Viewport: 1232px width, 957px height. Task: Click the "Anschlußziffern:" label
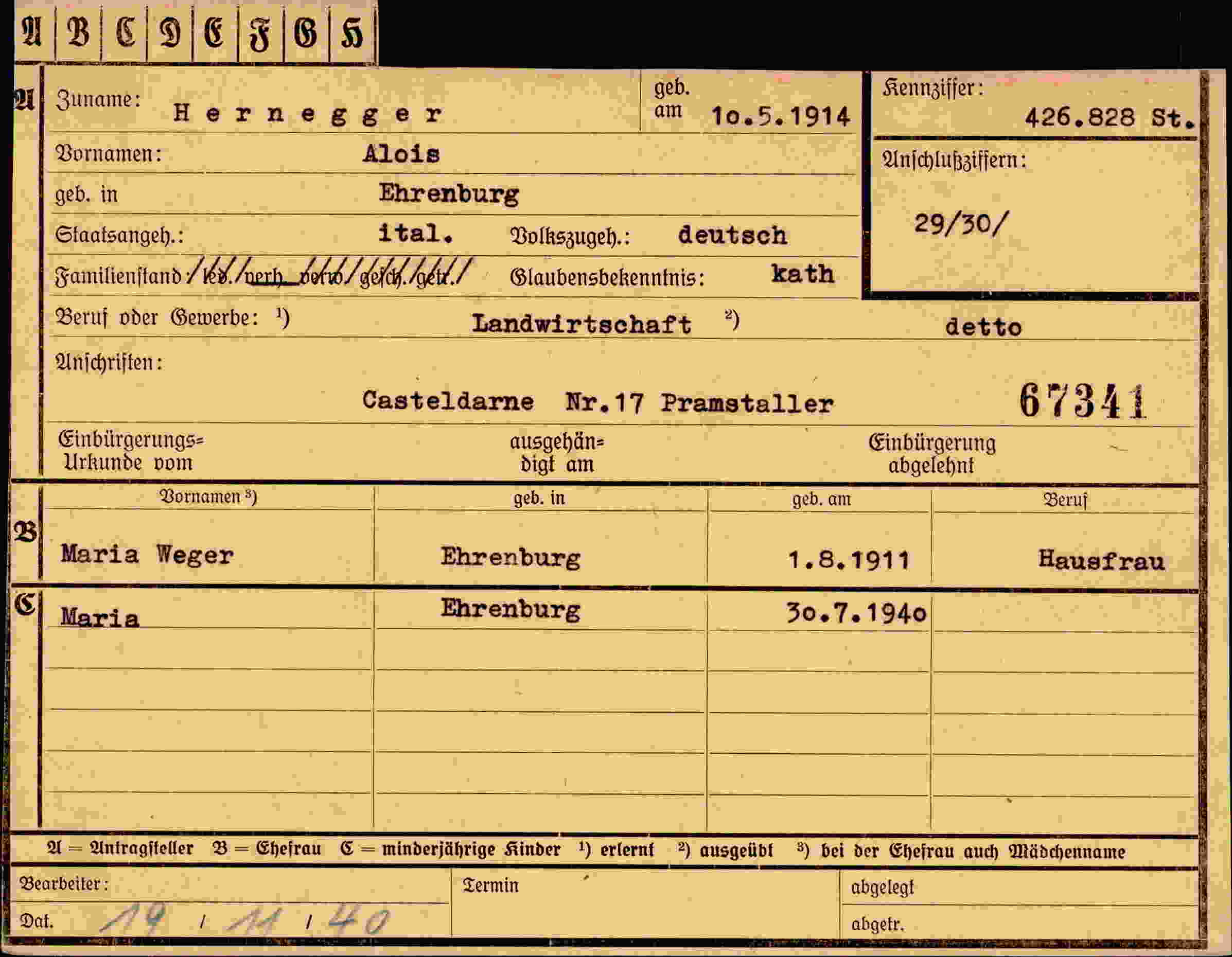tap(954, 161)
